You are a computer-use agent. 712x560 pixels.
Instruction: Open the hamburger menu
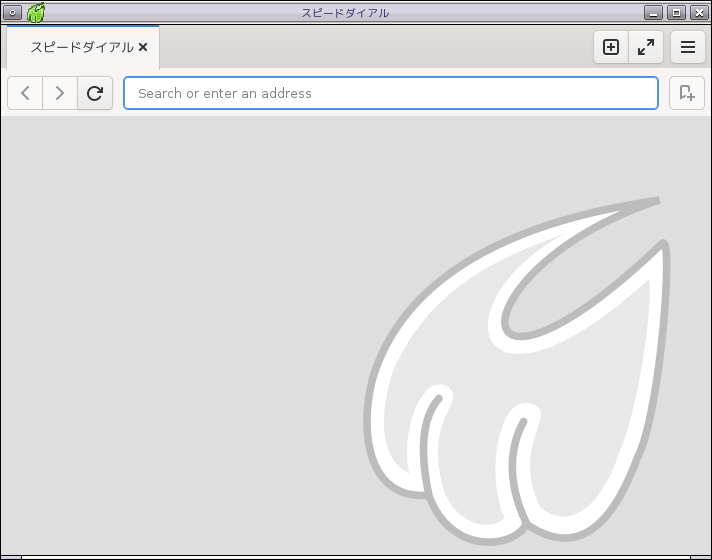pyautogui.click(x=687, y=47)
